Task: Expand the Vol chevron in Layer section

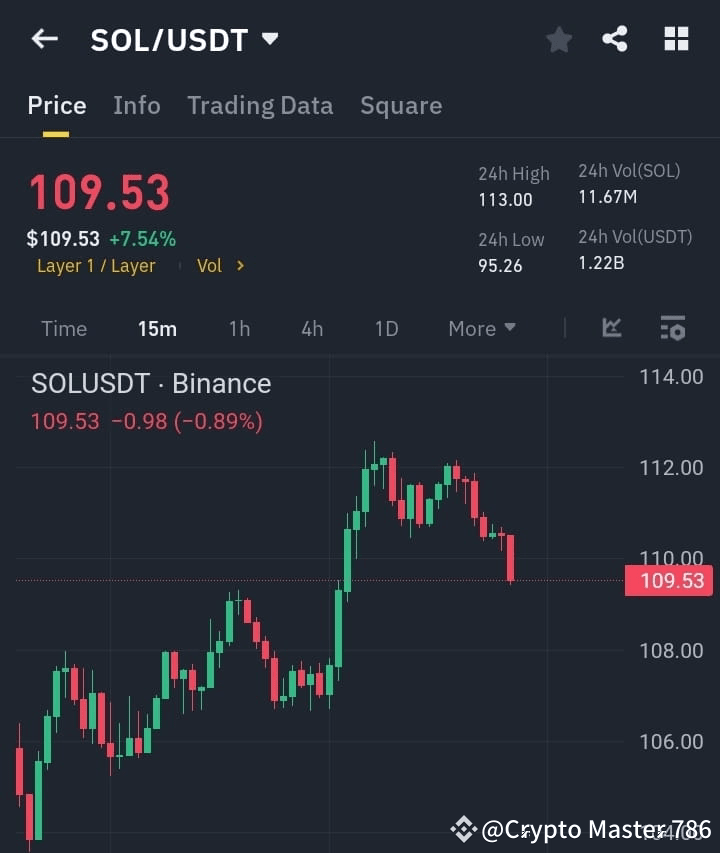Action: [238, 266]
